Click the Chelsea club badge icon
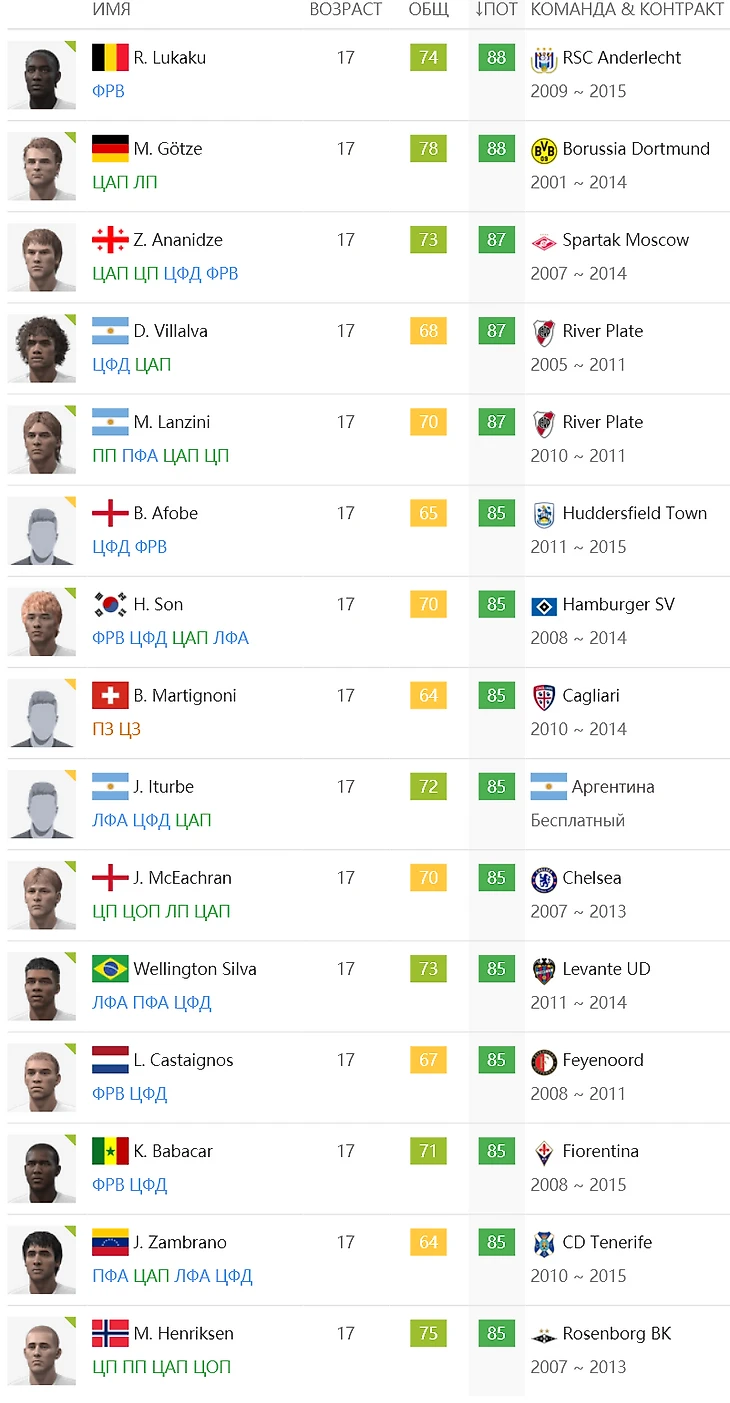The width and height of the screenshot is (730, 1403). [543, 879]
